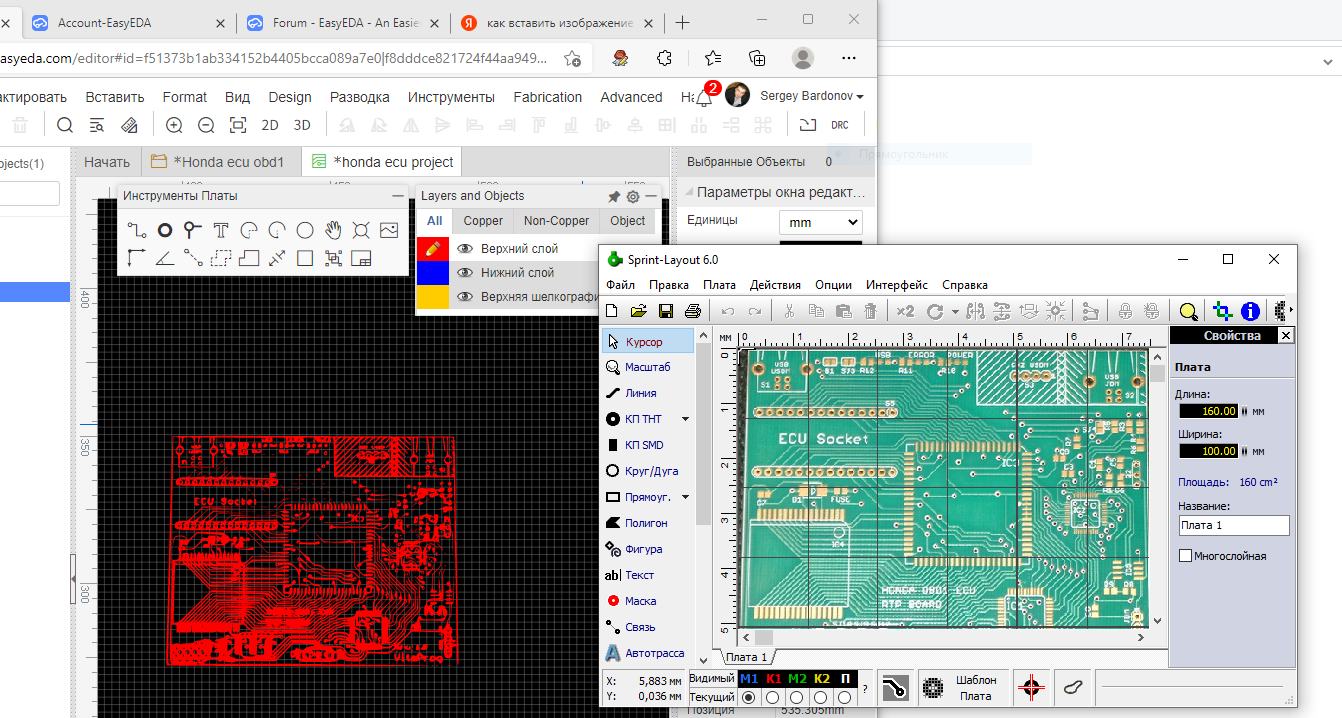Click the Автотрасса tool button

pyautogui.click(x=645, y=653)
